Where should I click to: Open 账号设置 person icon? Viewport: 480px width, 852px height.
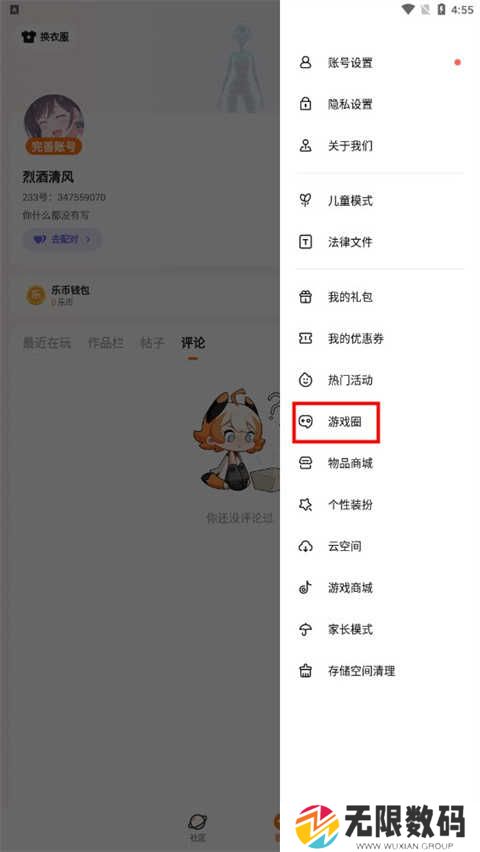[x=306, y=62]
